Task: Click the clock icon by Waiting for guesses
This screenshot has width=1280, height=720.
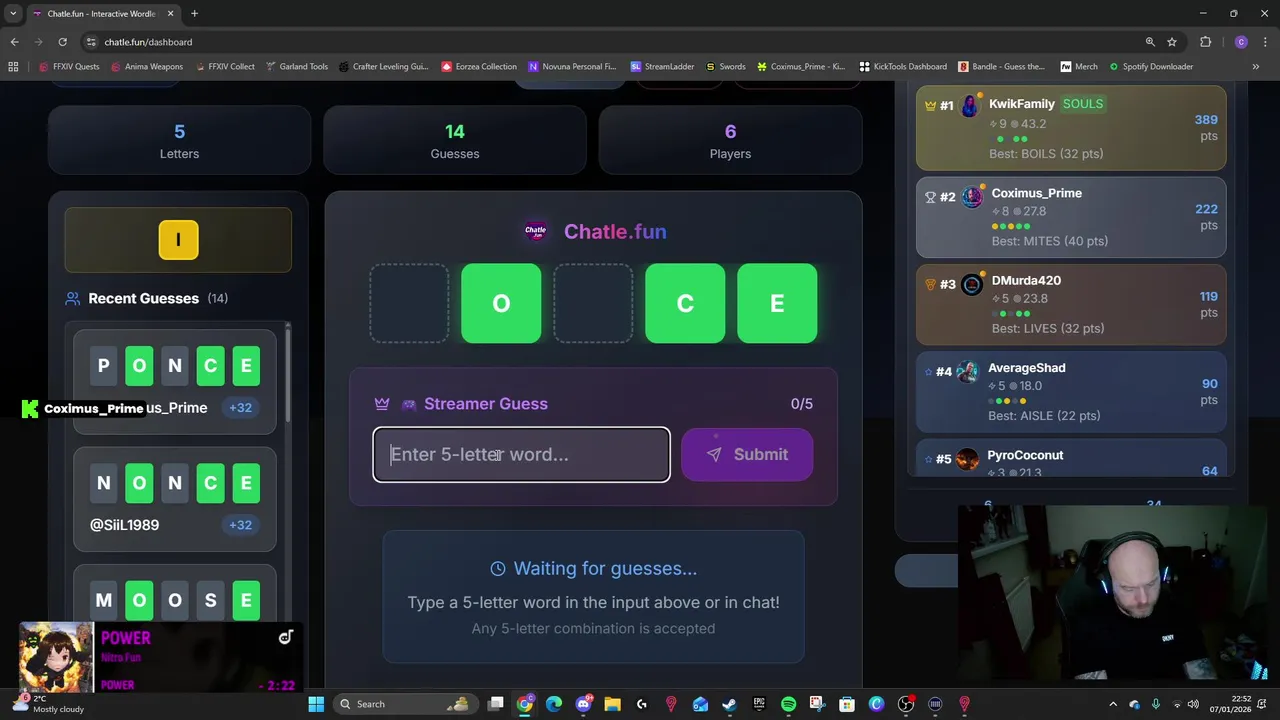Action: [x=498, y=568]
